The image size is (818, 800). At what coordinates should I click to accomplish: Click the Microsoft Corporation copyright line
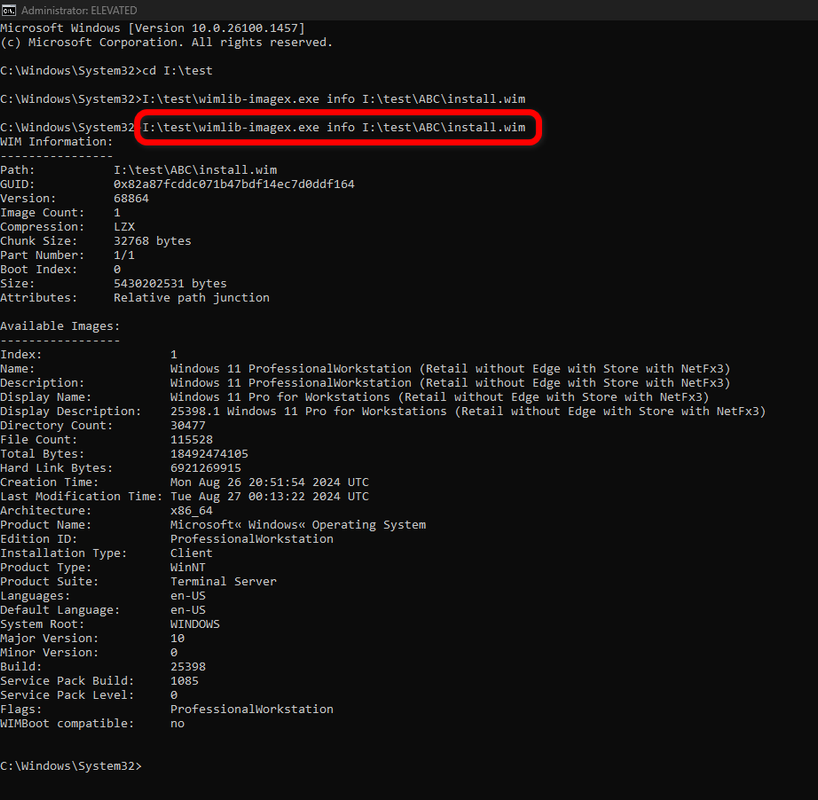(x=166, y=42)
